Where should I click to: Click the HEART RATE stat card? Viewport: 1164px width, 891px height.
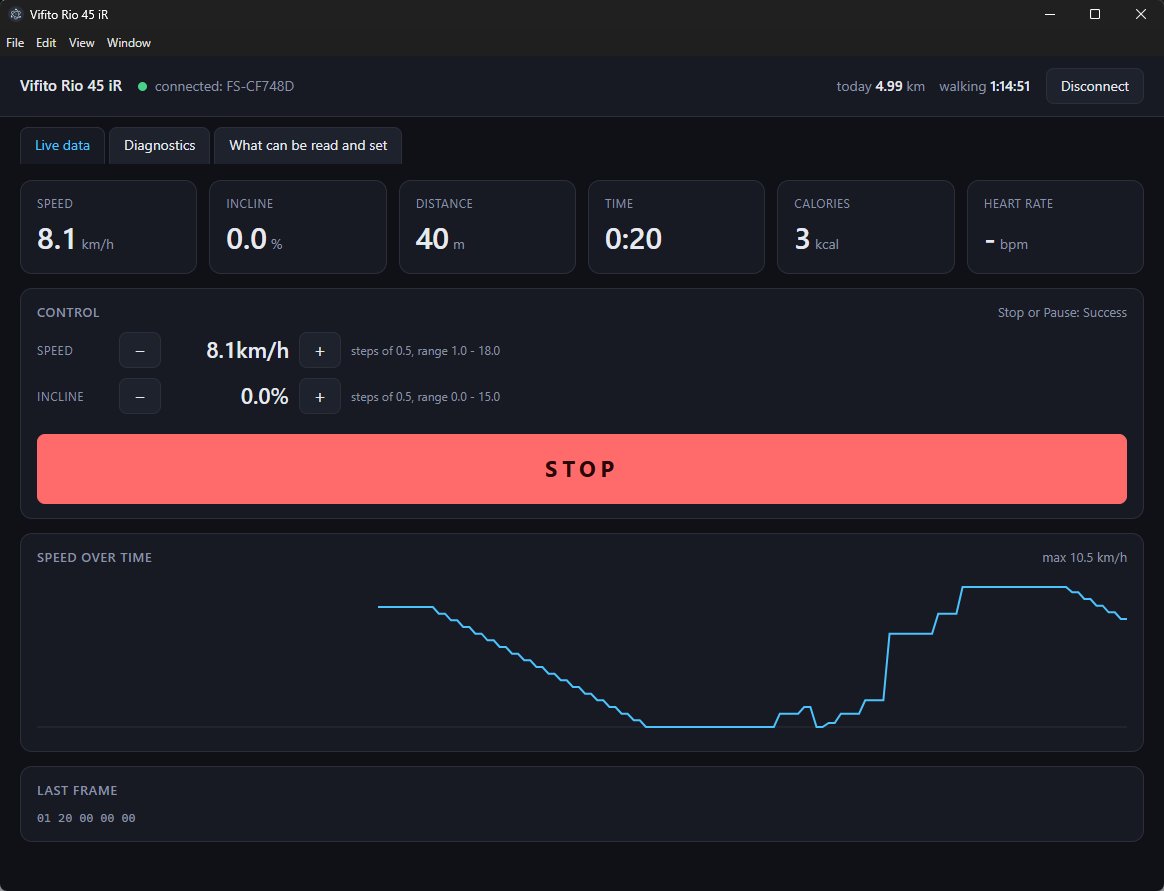1055,227
